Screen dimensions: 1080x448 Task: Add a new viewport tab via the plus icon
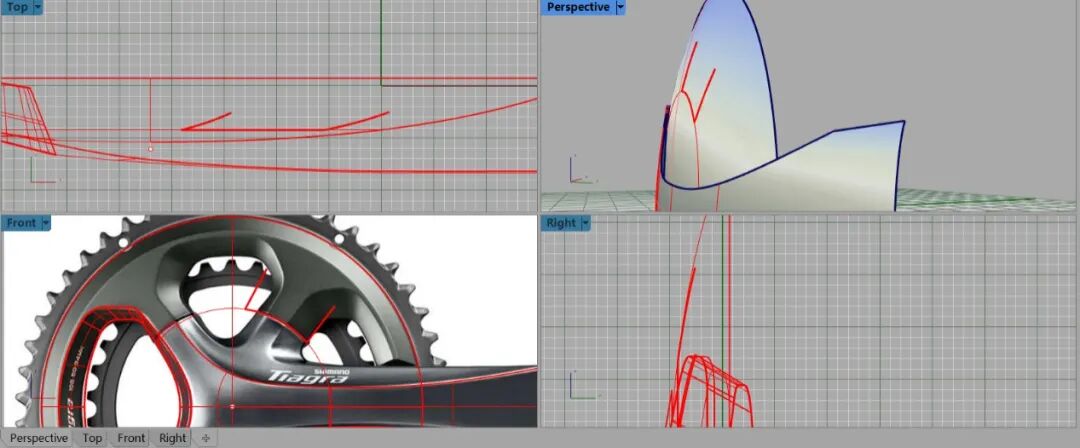click(205, 438)
